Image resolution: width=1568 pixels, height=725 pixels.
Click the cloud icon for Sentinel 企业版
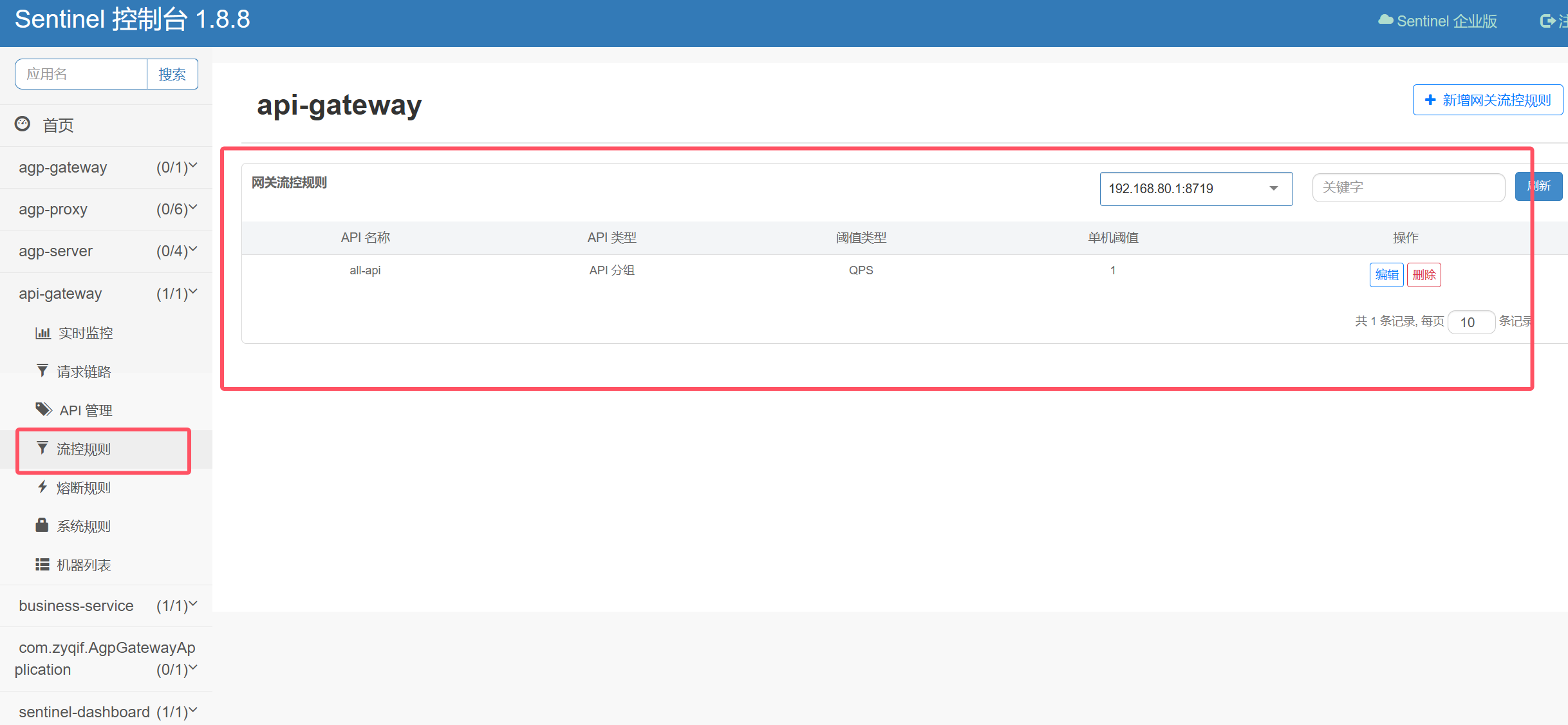[x=1385, y=21]
